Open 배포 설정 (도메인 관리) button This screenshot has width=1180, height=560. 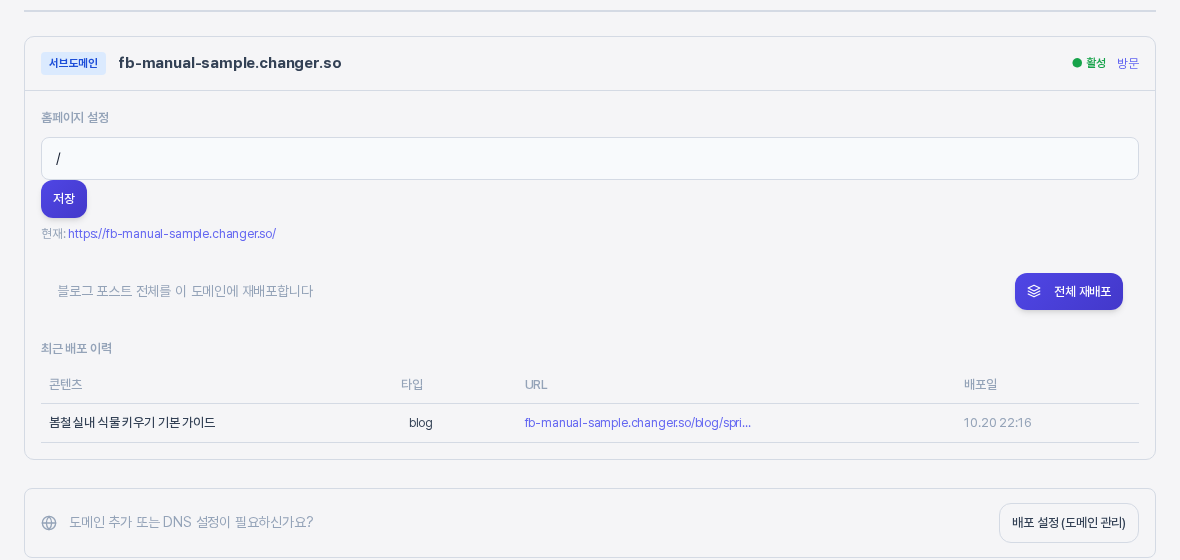(x=1069, y=523)
